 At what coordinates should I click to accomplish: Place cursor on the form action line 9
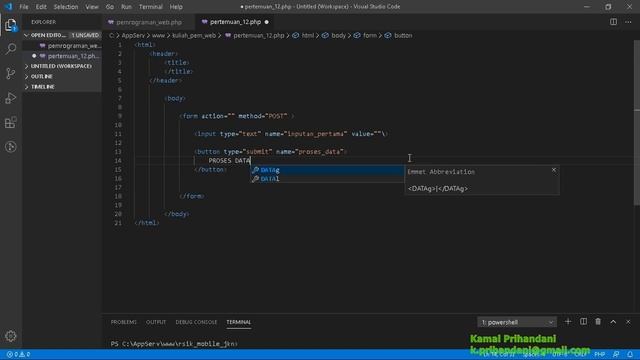coord(237,116)
